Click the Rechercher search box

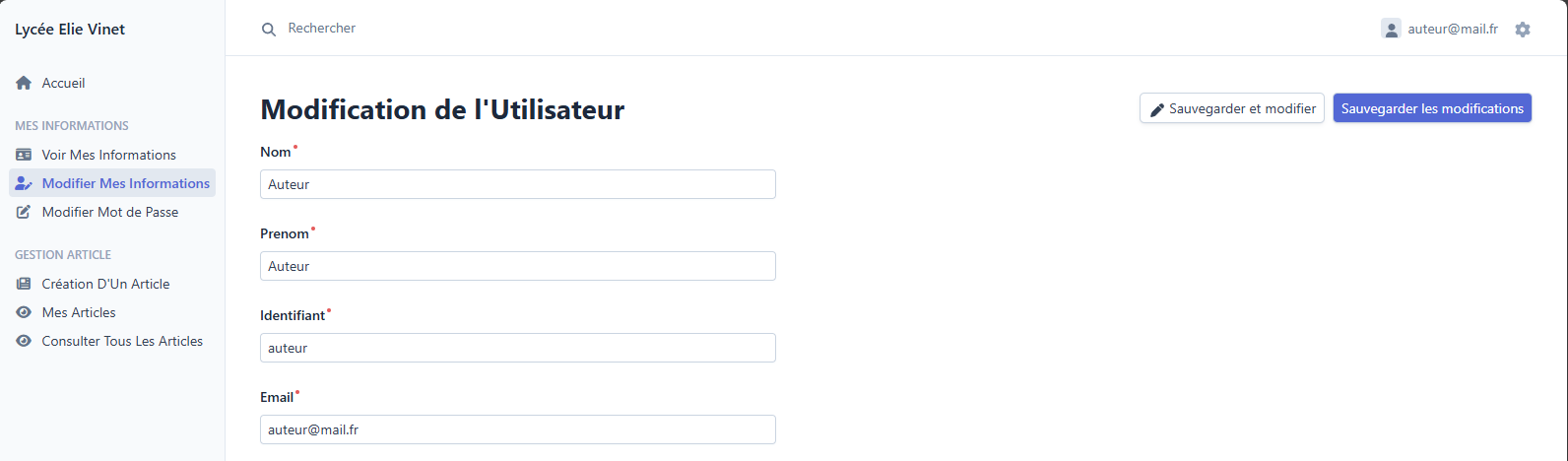tap(394, 29)
